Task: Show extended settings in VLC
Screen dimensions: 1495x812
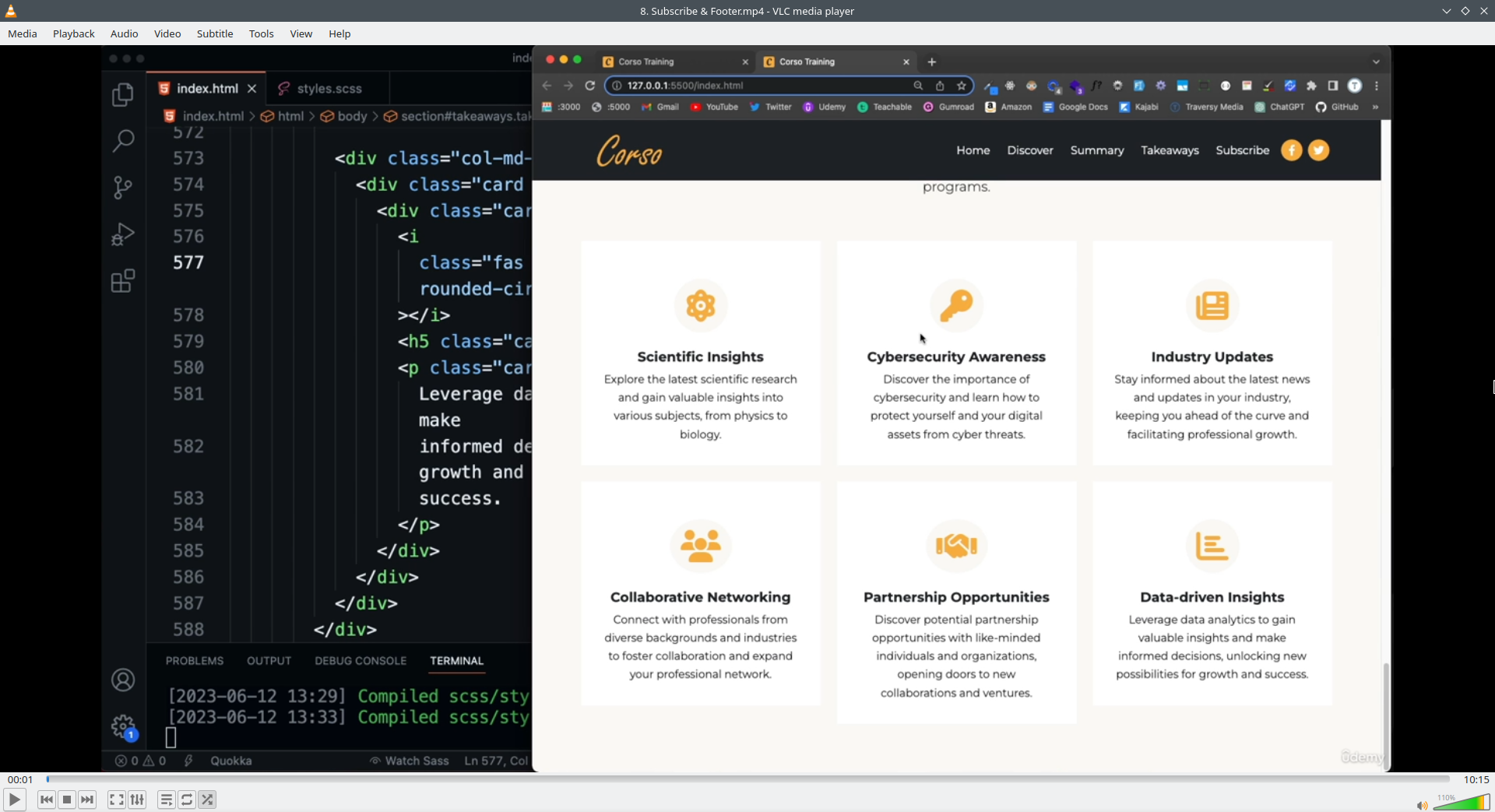Action: [137, 800]
